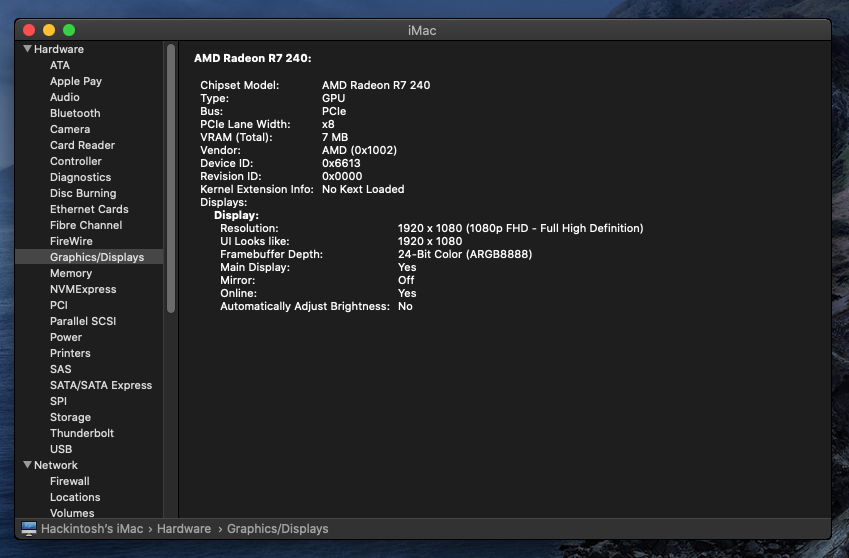
Task: Show the NVMExpress information
Action: (83, 289)
